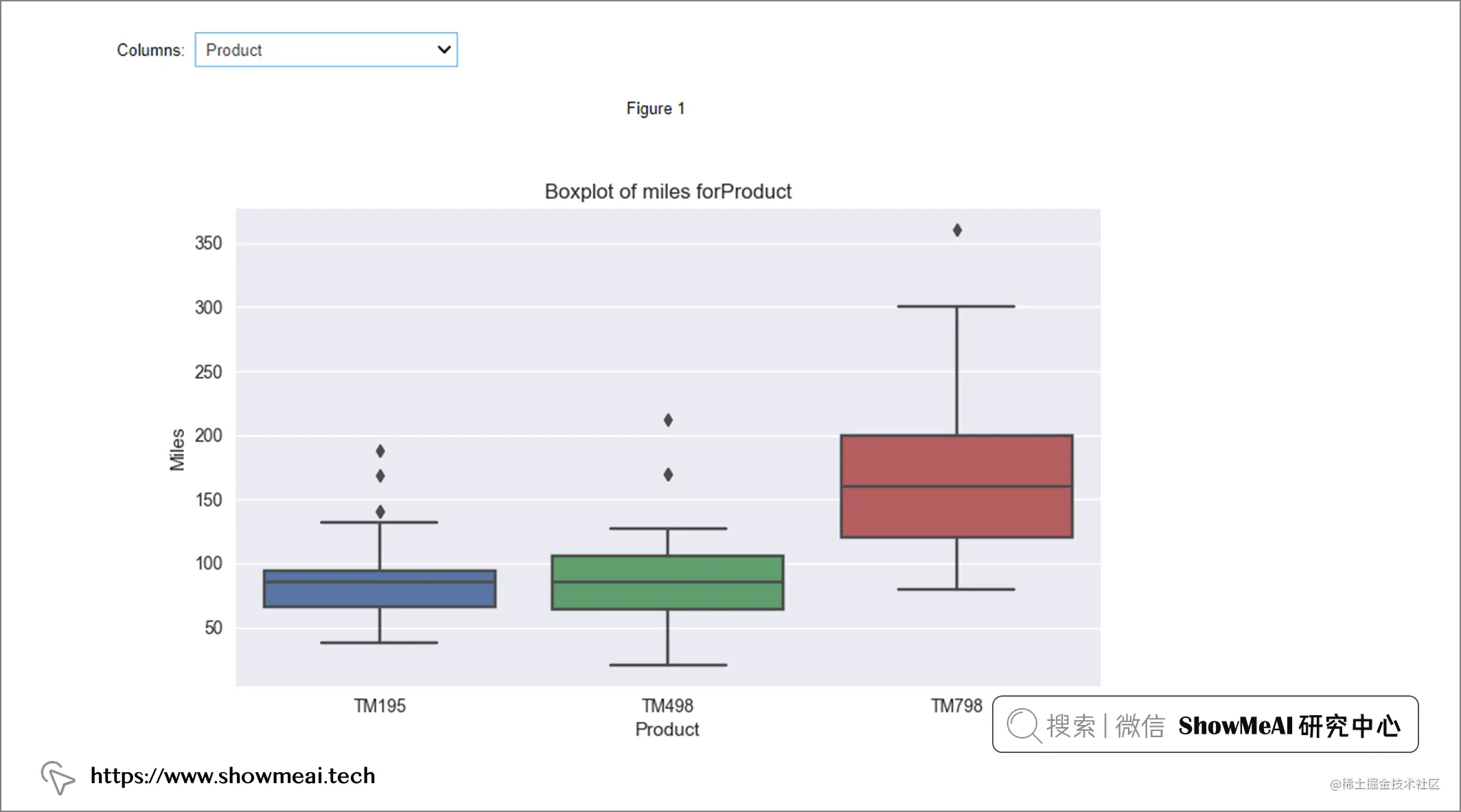
Task: Open the https://www.showmeai.tech link
Action: tap(233, 776)
